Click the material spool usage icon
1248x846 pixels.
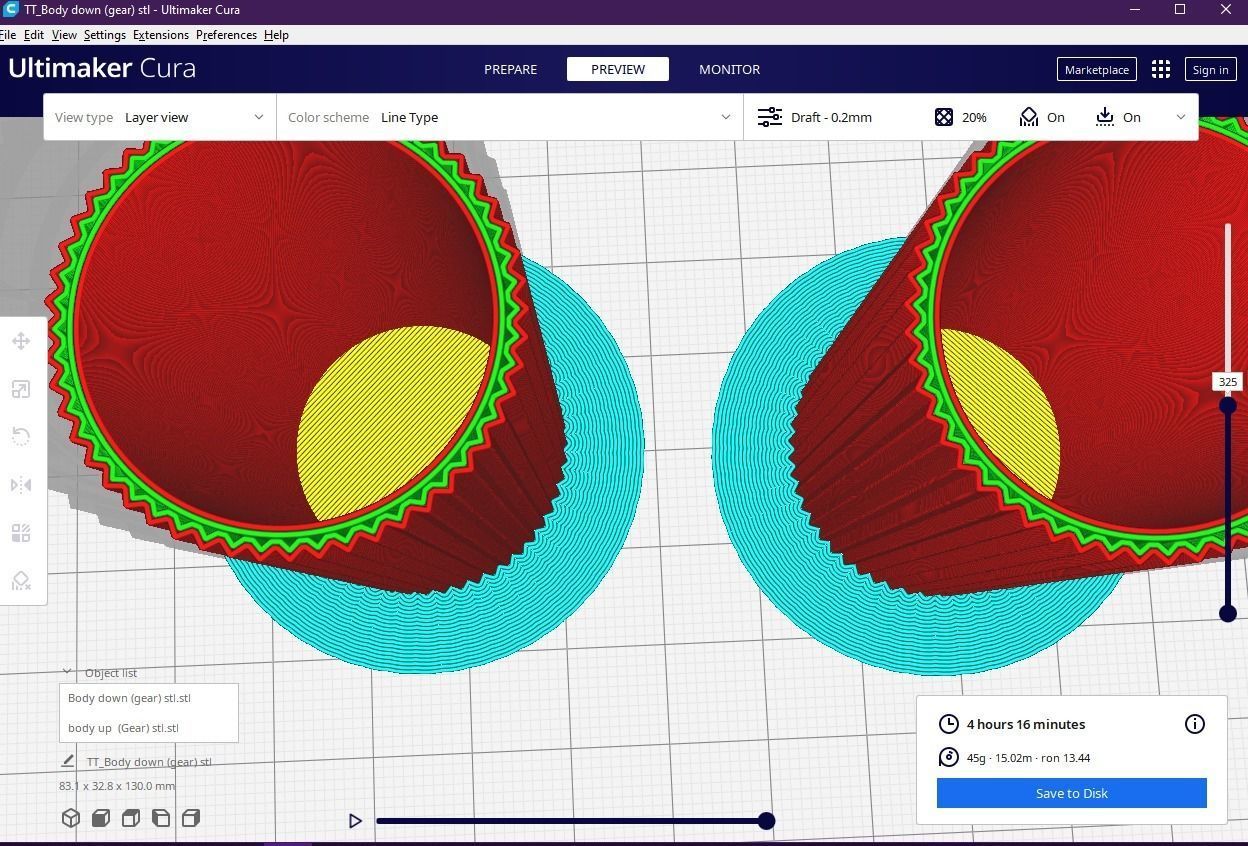point(948,757)
